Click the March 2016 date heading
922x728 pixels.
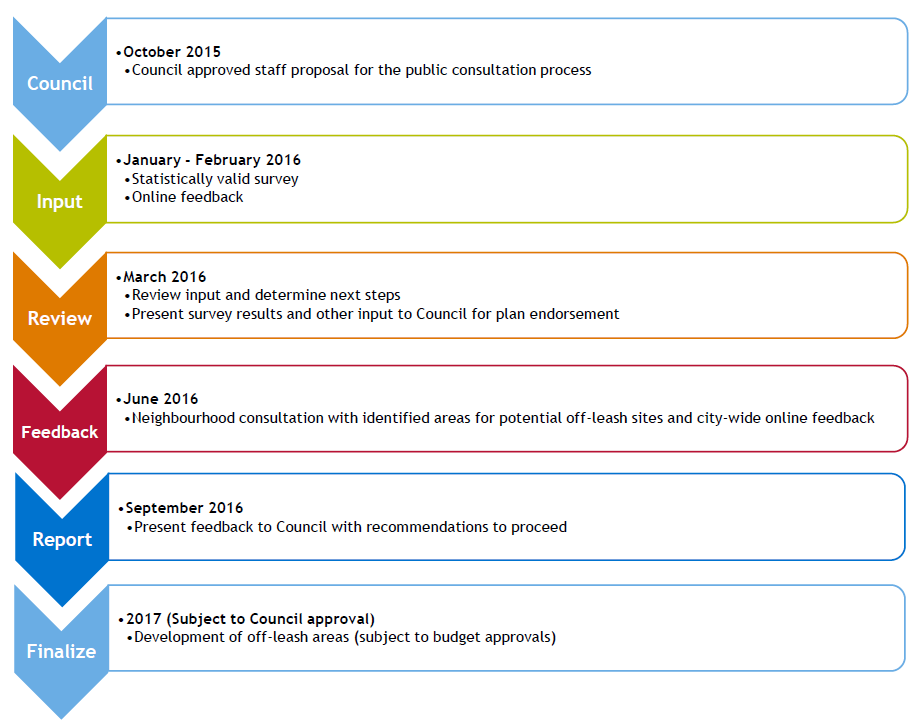(x=165, y=277)
